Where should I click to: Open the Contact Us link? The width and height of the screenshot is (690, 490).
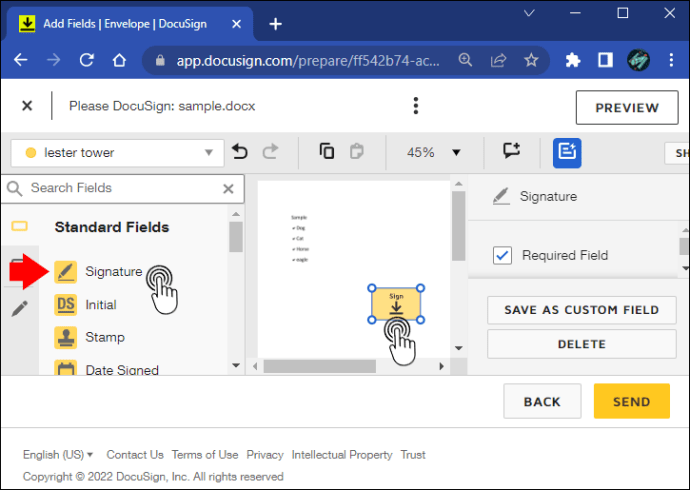click(x=135, y=454)
